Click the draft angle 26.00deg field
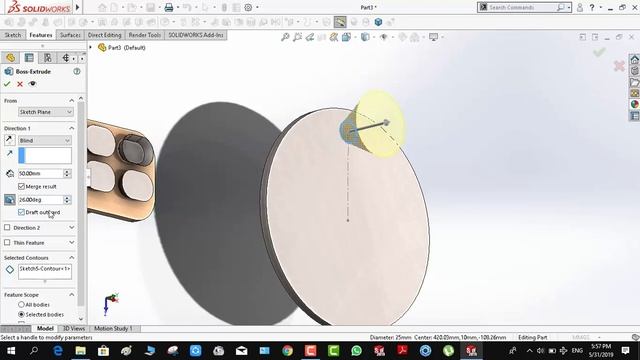The height and width of the screenshot is (360, 640). (40, 200)
